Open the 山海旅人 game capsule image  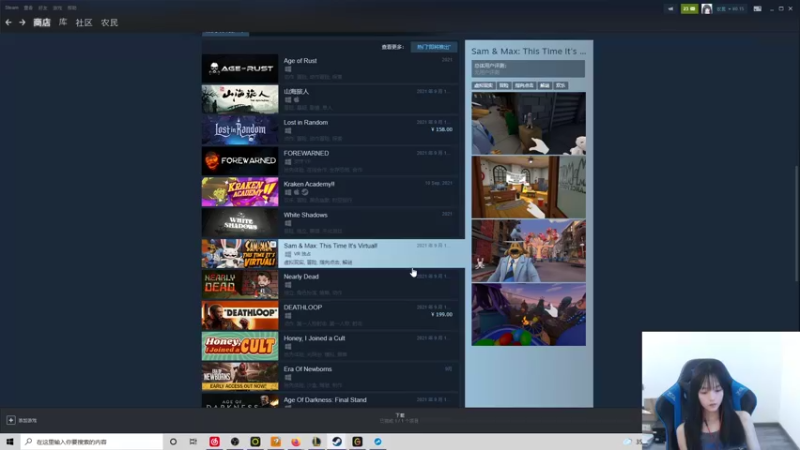click(240, 99)
